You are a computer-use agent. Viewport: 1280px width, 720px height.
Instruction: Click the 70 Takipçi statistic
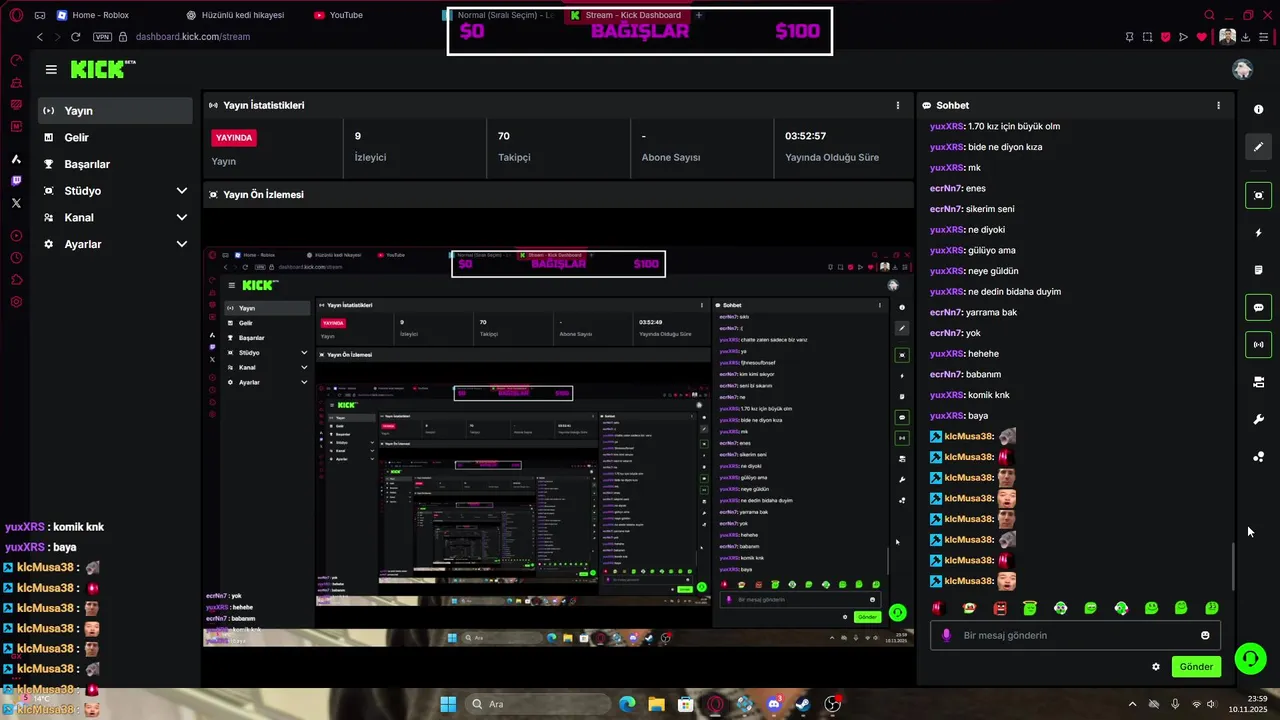pyautogui.click(x=558, y=146)
